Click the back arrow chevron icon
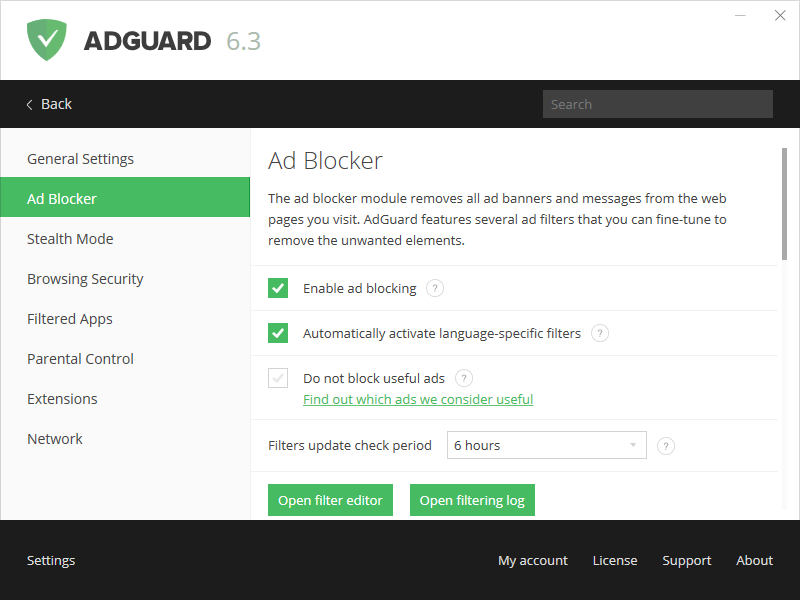800x600 pixels. coord(30,104)
